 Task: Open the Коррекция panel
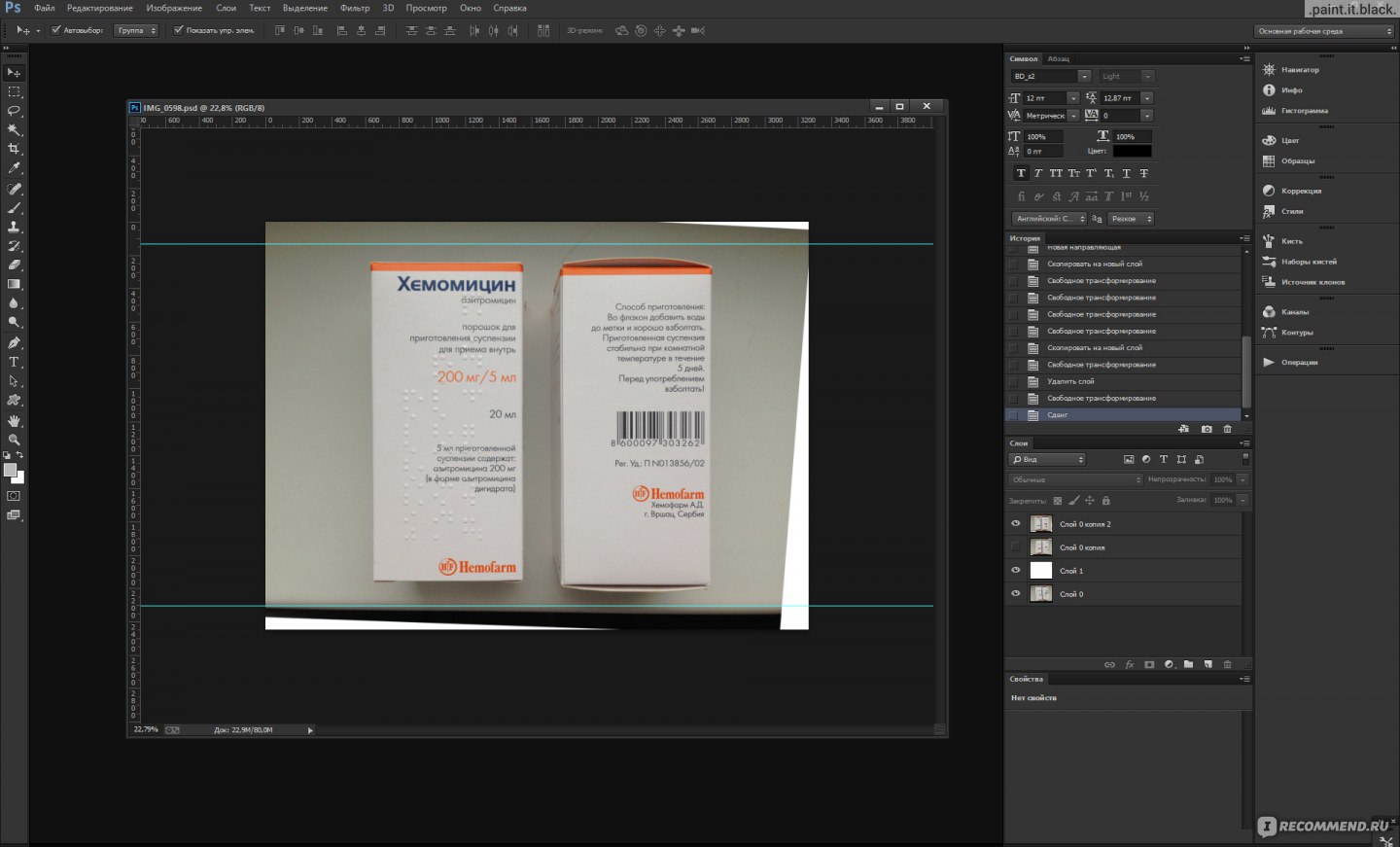click(x=1301, y=192)
